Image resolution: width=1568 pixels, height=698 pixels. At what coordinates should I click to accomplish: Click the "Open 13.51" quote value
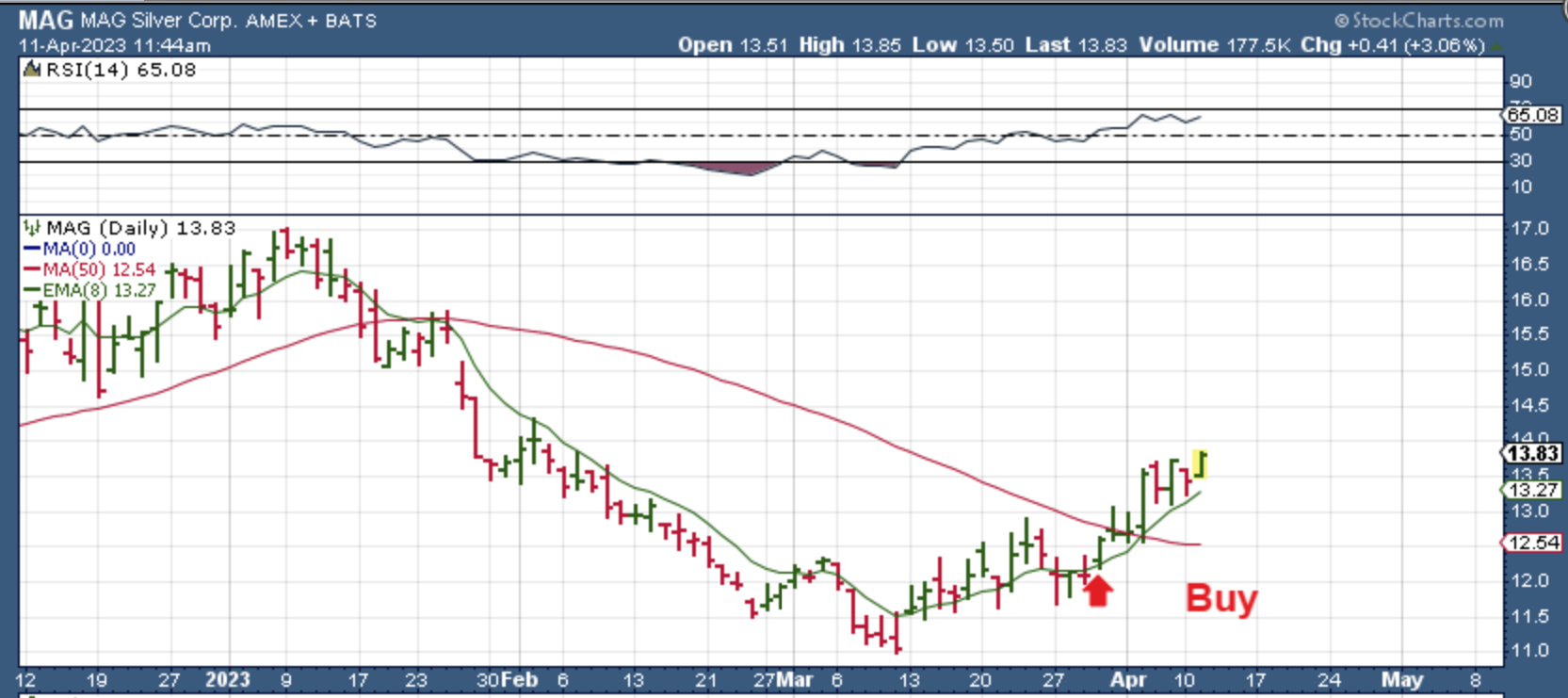[x=733, y=45]
